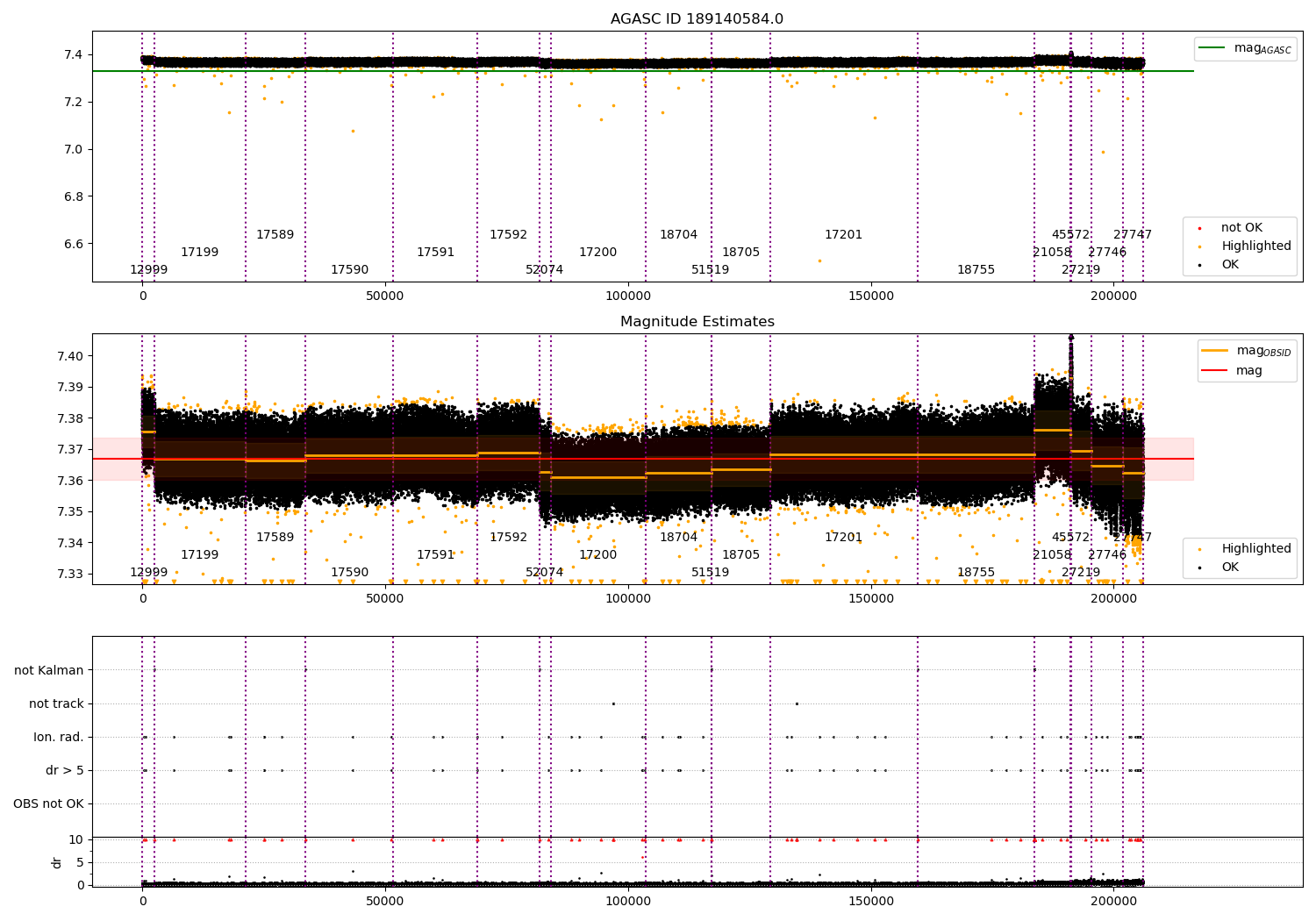Click OBSID label 17199 in the top plot
Image resolution: width=1316 pixels, height=921 pixels.
[199, 253]
